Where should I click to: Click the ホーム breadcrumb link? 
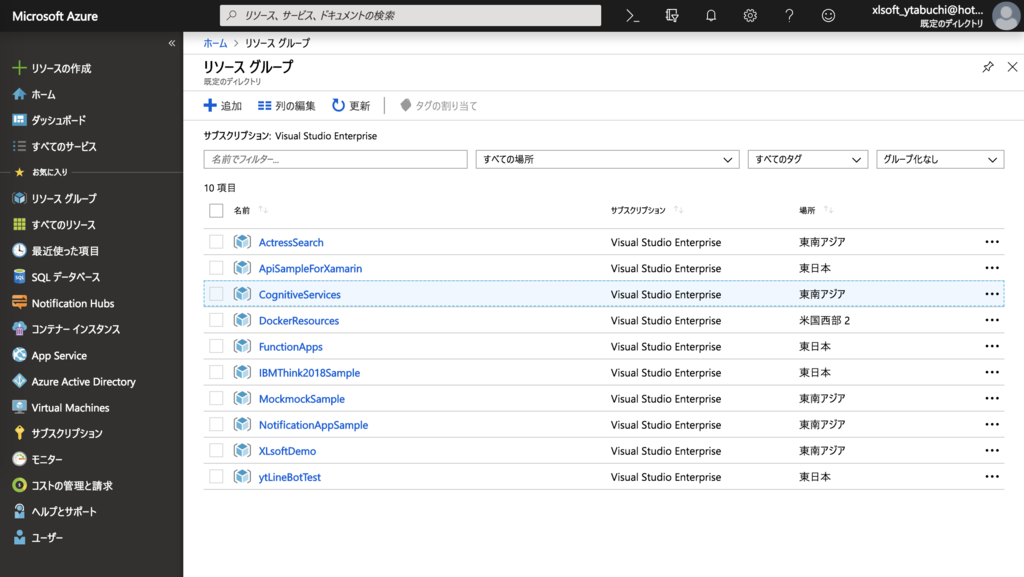click(215, 43)
